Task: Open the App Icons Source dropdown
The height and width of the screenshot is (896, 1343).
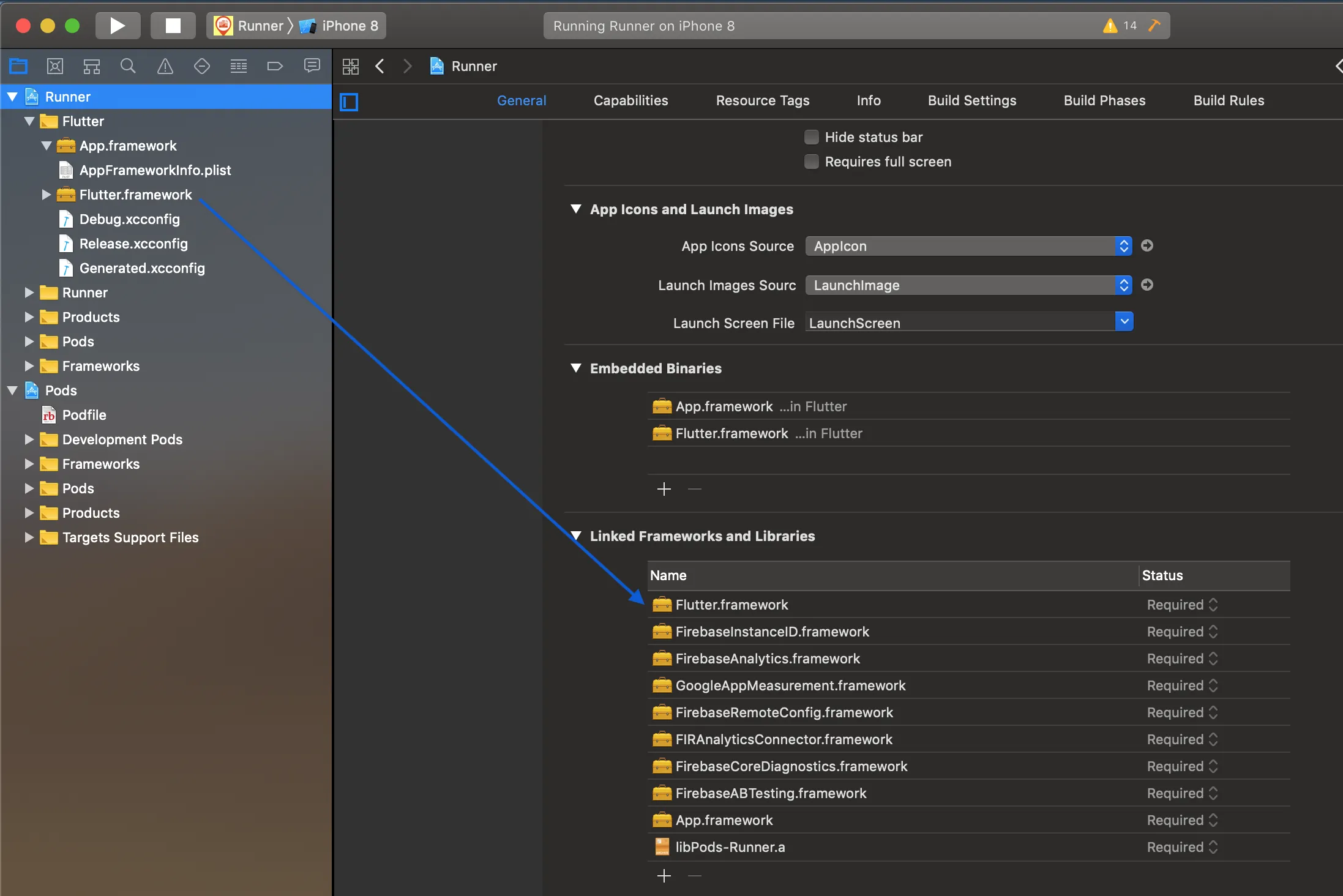Action: [968, 246]
